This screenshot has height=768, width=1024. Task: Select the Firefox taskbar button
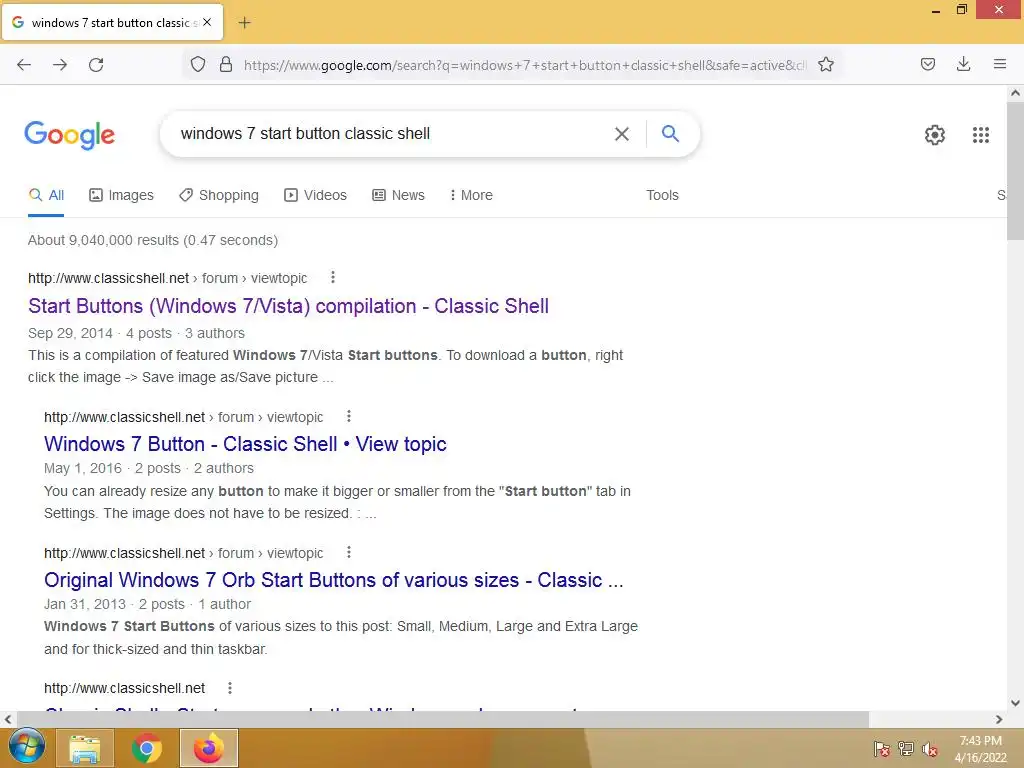(x=208, y=748)
